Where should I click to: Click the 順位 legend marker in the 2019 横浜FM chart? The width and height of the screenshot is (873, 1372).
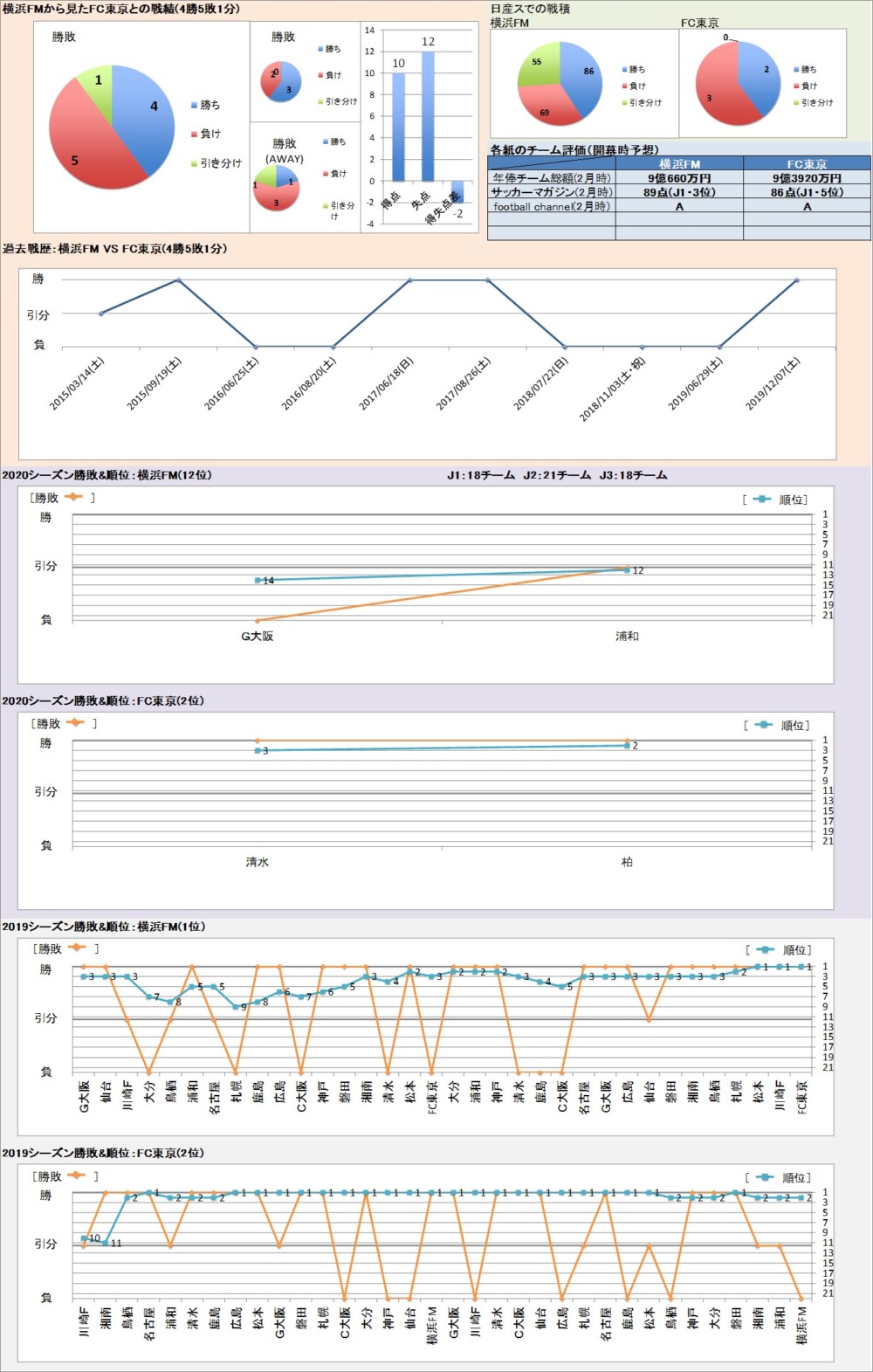(x=766, y=949)
